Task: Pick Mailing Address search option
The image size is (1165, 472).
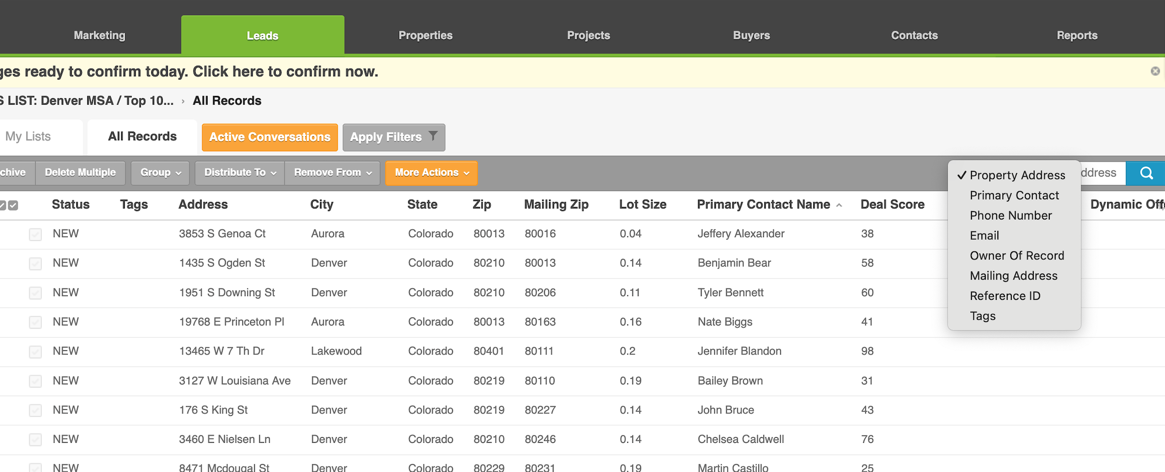Action: pos(1014,276)
